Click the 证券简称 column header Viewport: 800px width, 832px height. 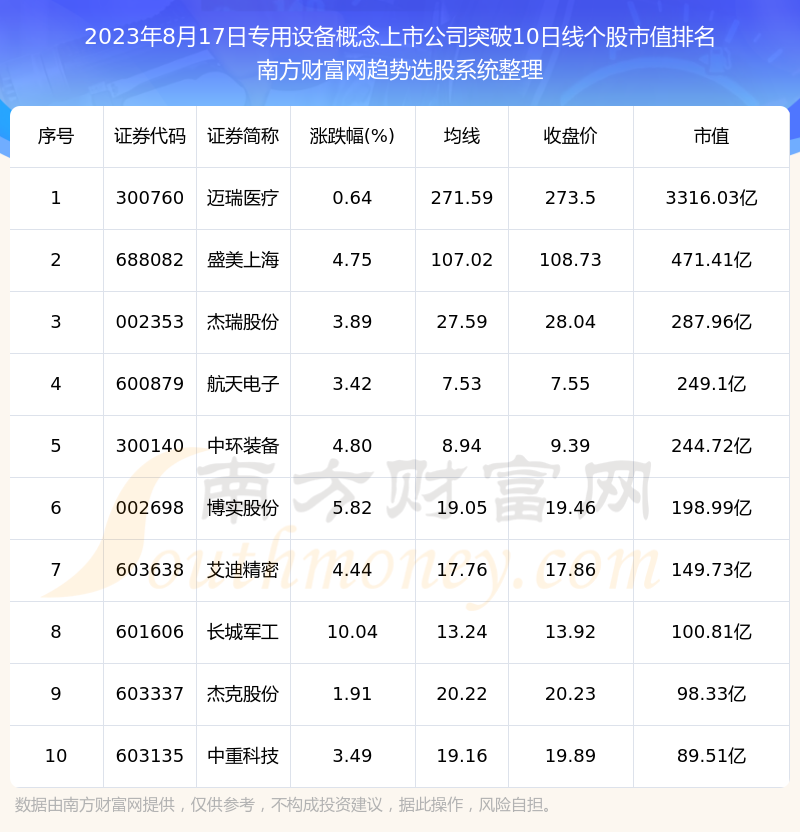[x=243, y=137]
